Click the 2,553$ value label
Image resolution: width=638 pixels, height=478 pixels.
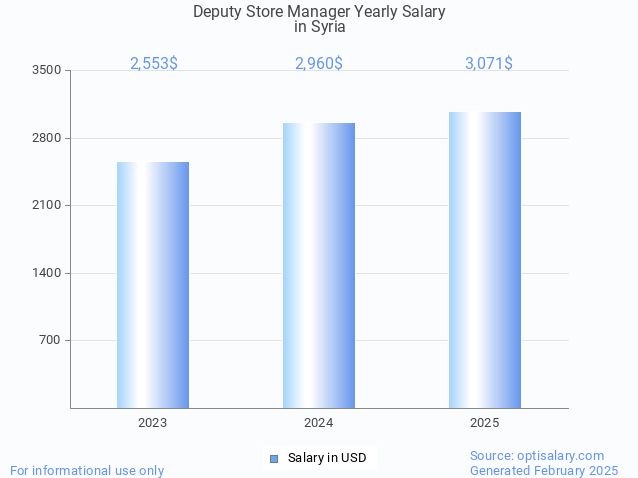pyautogui.click(x=154, y=63)
